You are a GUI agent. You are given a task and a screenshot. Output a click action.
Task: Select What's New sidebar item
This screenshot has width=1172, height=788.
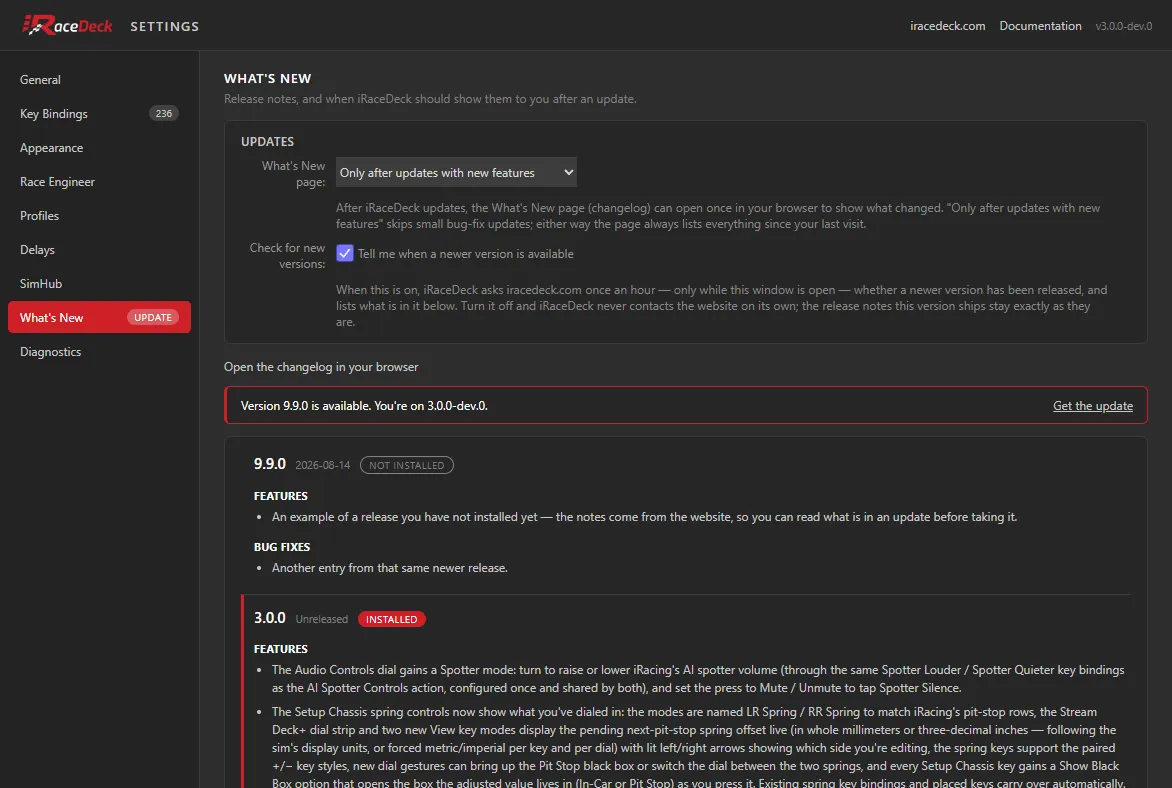click(x=99, y=317)
